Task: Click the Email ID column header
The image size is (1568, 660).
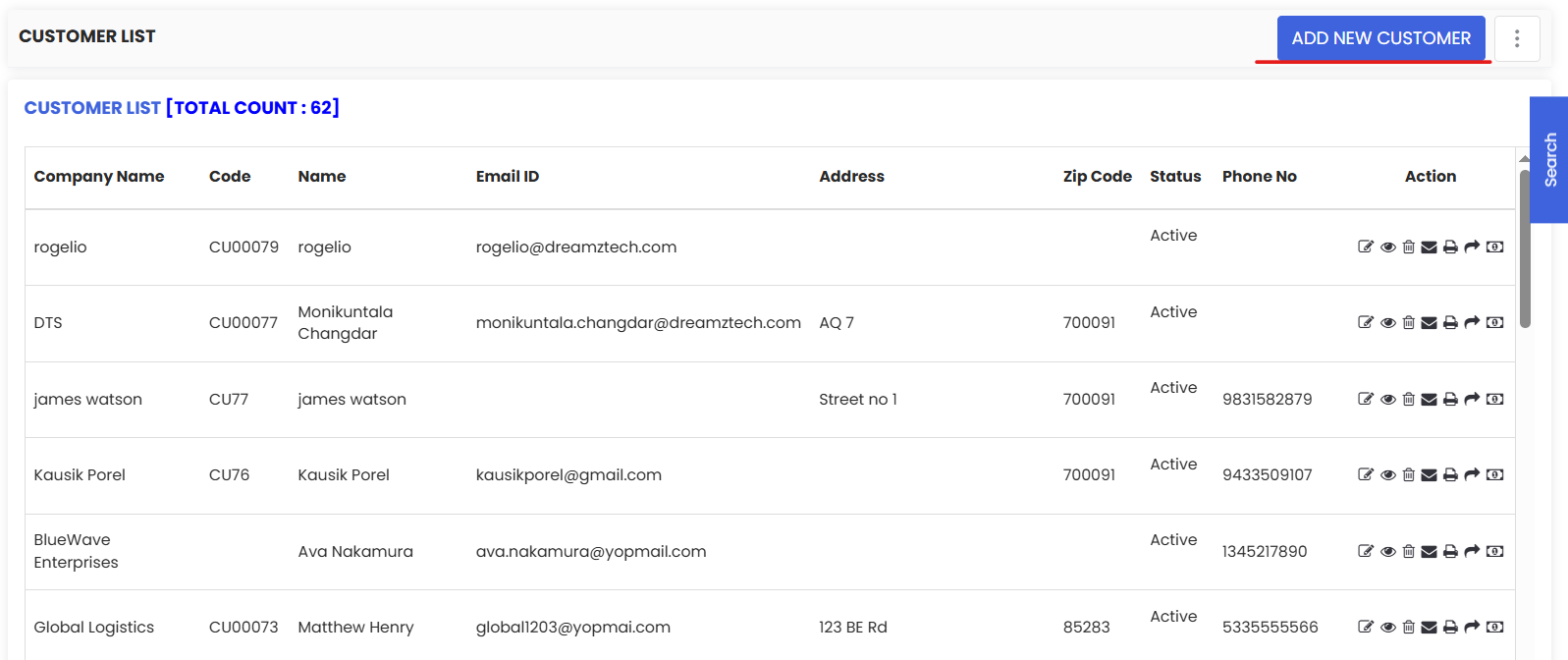Action: [508, 177]
